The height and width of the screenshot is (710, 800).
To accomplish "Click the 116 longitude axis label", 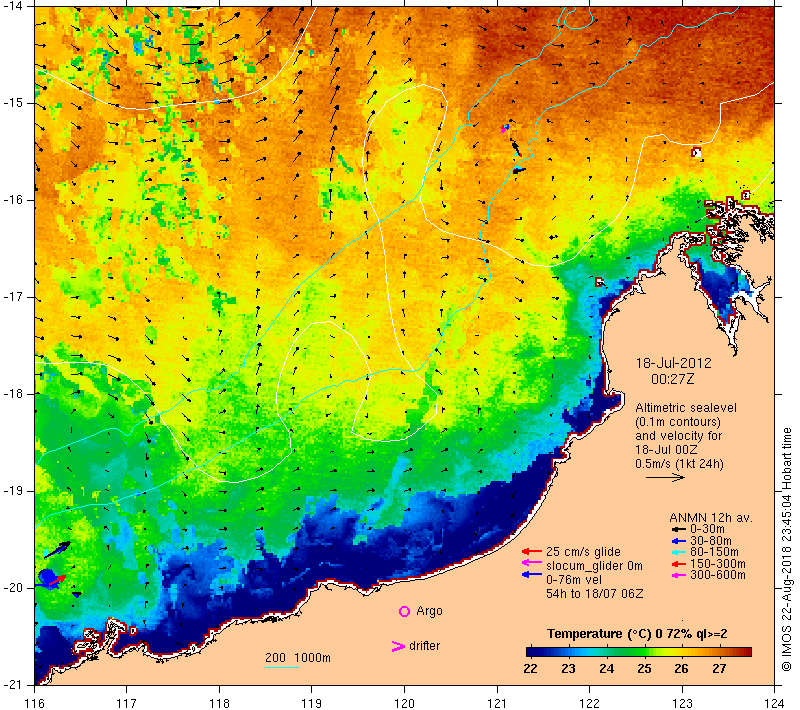I will point(35,703).
